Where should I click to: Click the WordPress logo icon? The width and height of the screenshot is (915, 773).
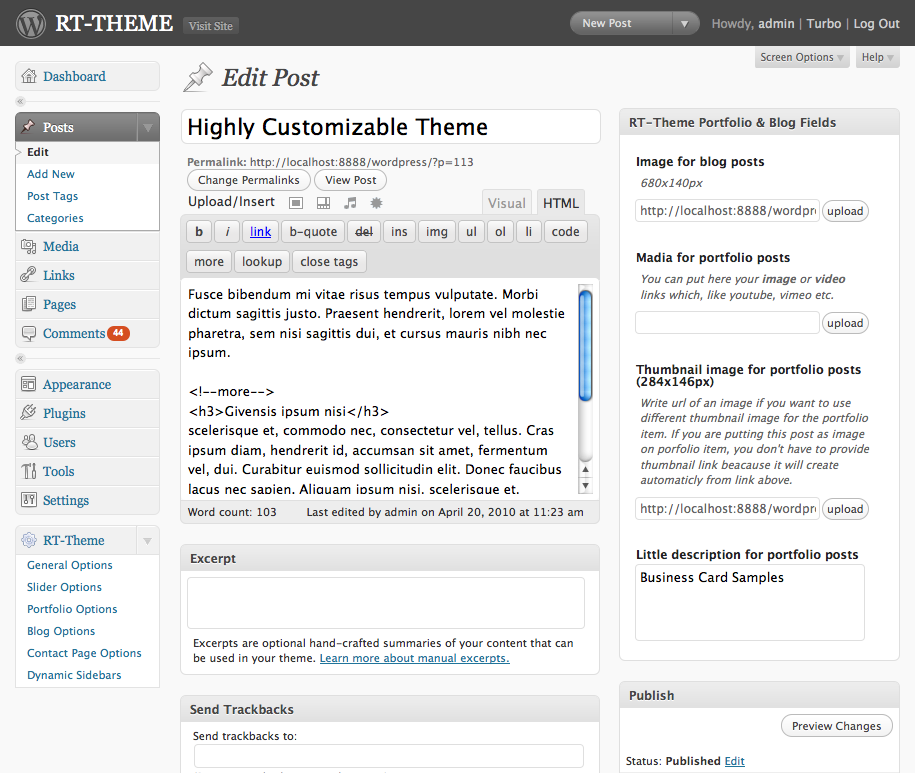31,24
